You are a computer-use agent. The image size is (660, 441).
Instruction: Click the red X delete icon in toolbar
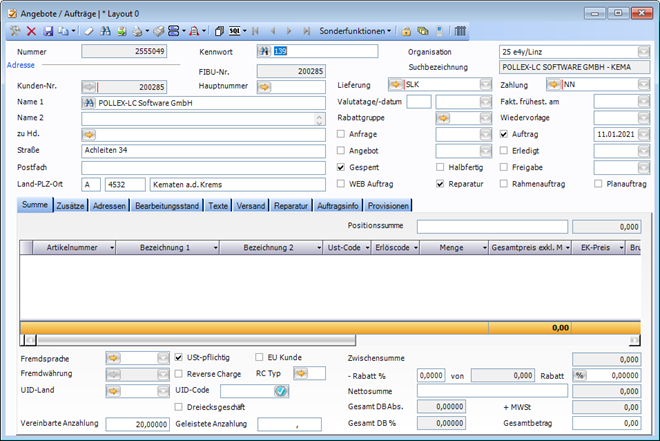(31, 31)
